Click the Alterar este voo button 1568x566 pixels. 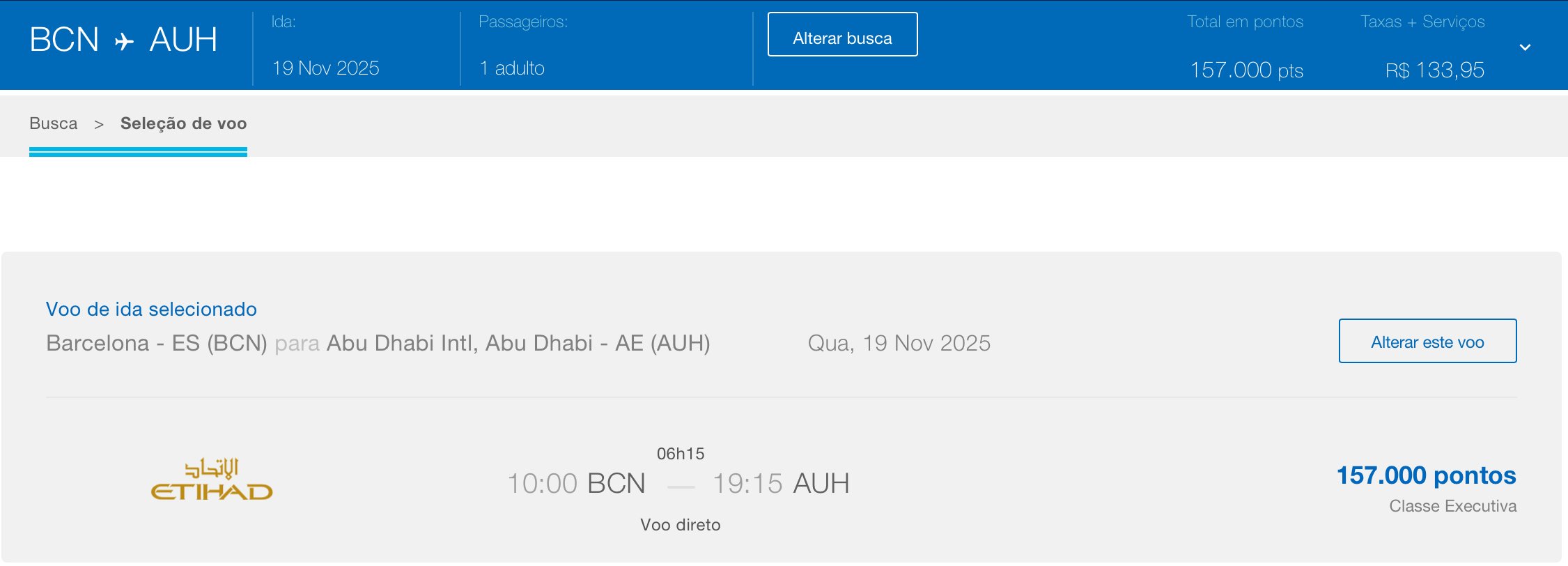click(x=1427, y=342)
